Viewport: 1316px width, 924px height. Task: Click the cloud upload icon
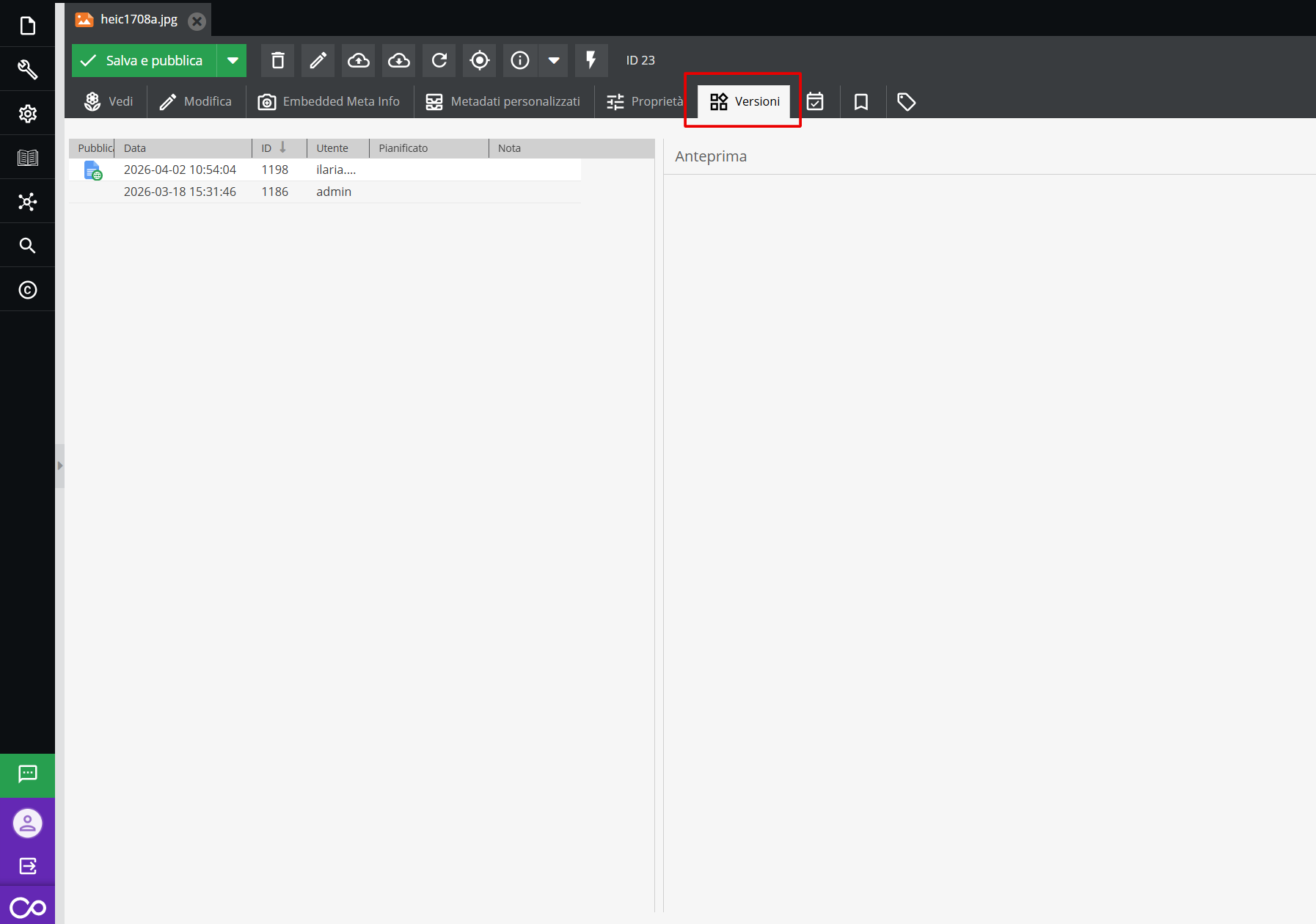358,60
